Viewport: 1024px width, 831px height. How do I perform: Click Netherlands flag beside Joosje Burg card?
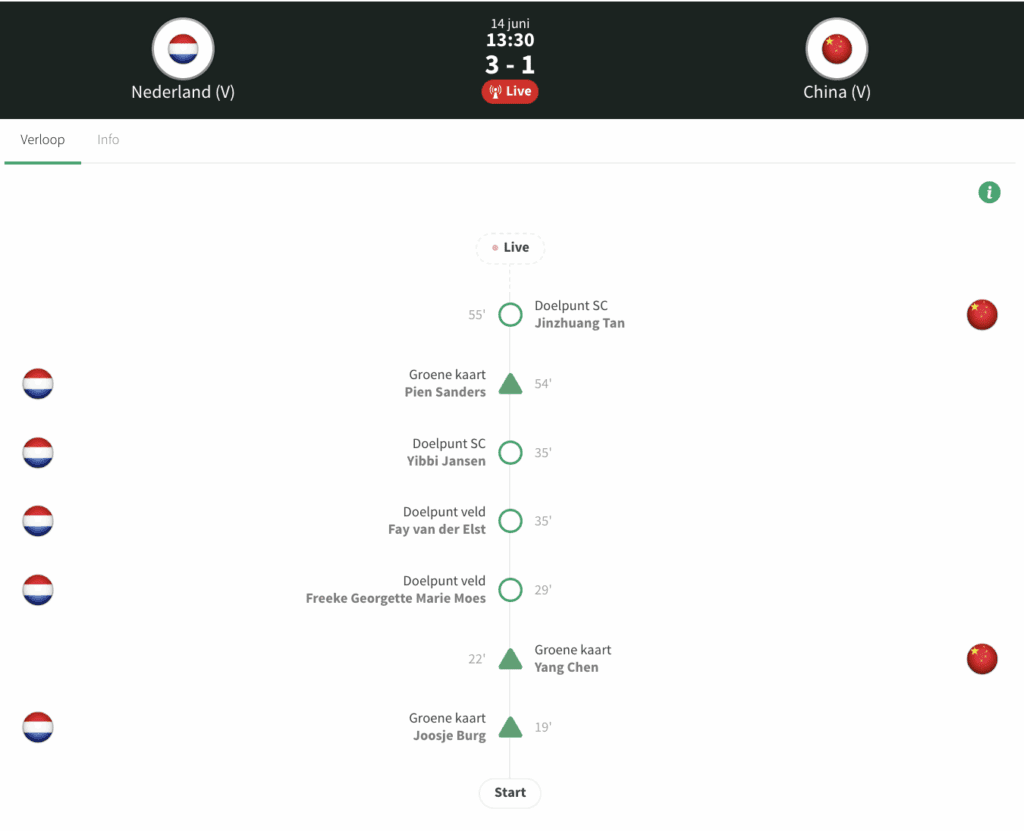(38, 728)
